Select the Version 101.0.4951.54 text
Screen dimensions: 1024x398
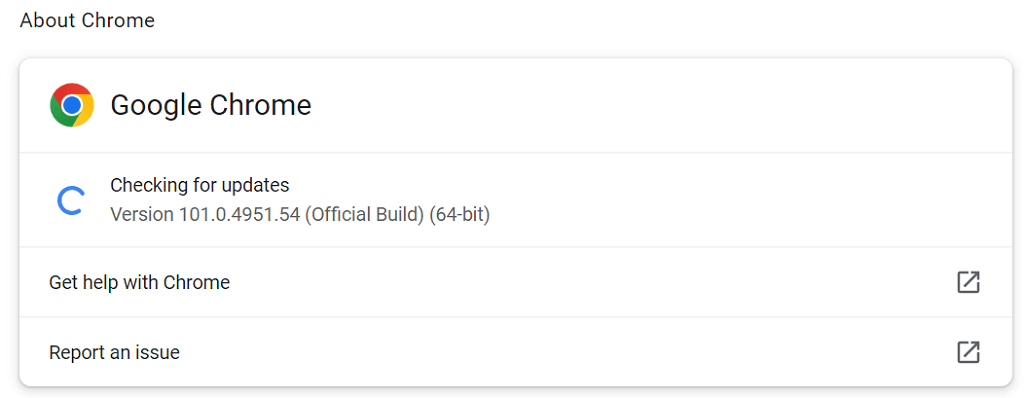point(205,214)
